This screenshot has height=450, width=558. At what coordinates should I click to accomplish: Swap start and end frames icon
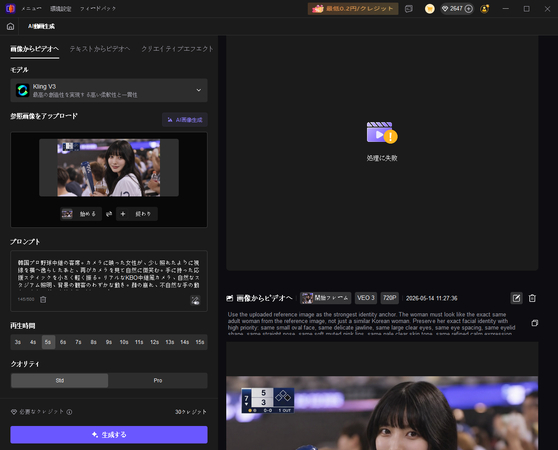coord(109,214)
